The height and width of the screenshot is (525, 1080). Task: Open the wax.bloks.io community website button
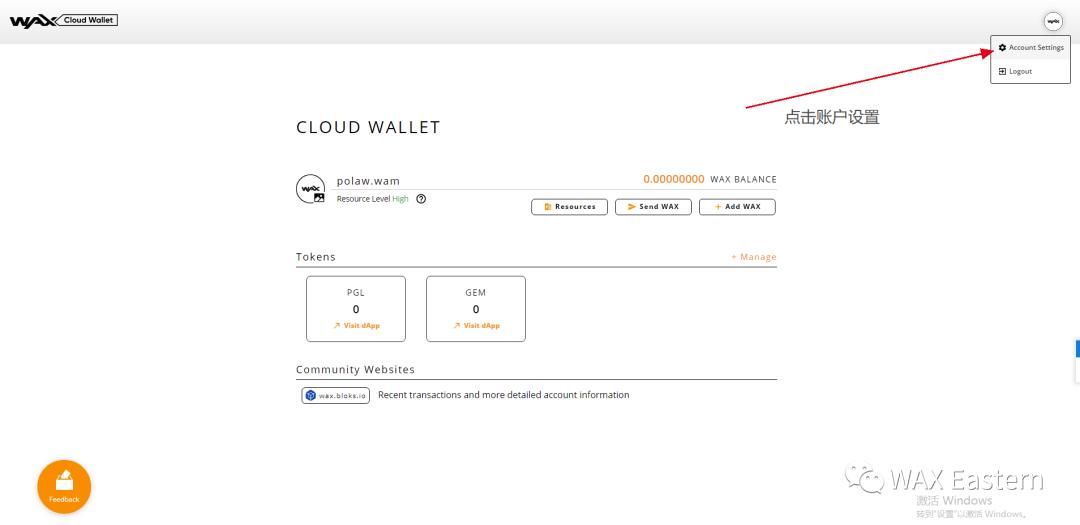coord(335,395)
